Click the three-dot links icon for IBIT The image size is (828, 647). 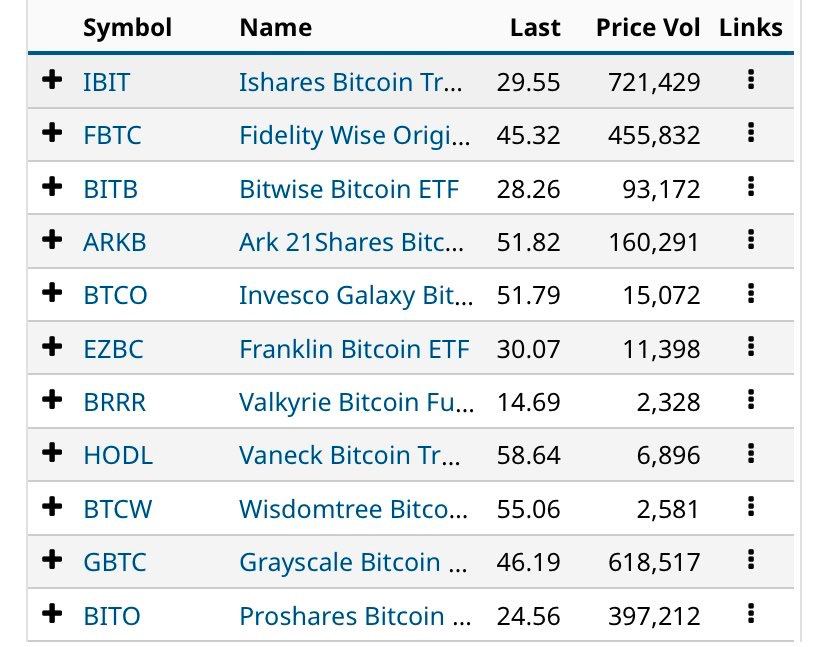click(x=751, y=82)
